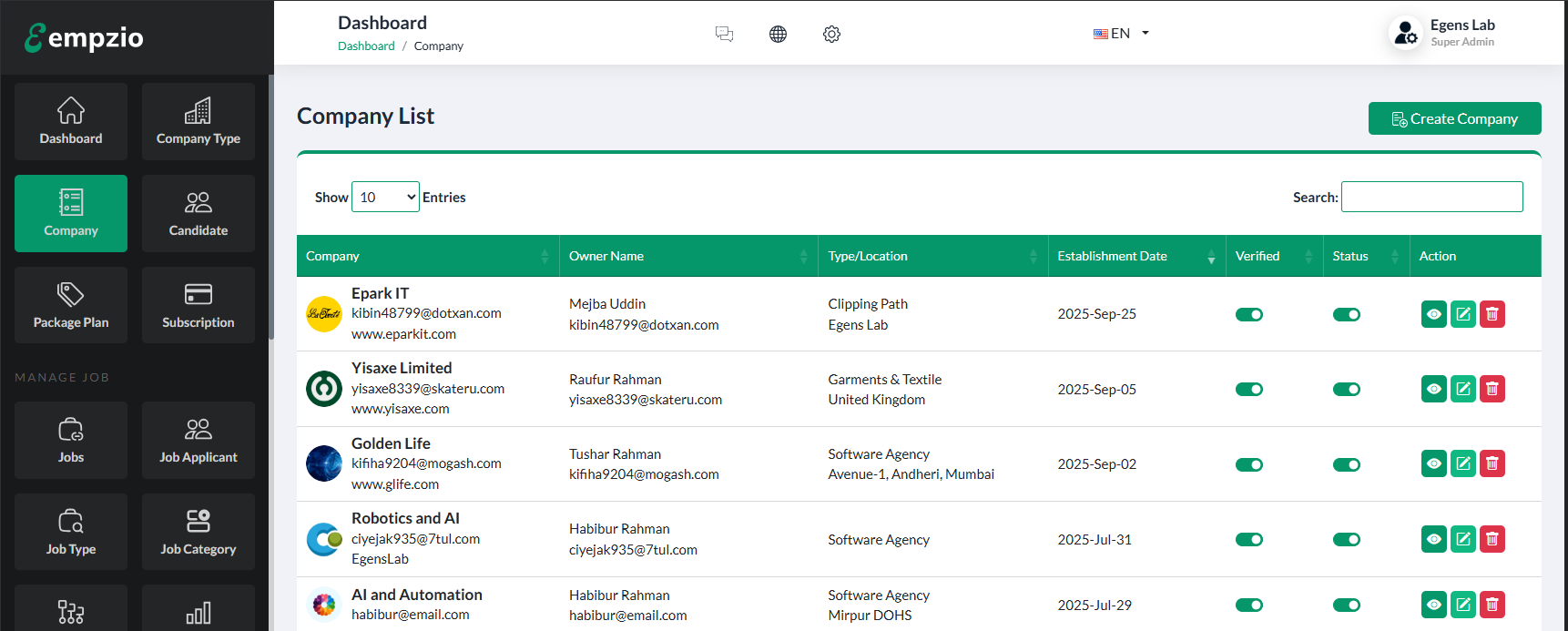This screenshot has height=631, width=1568.
Task: Click the chat messages icon in header
Action: point(724,34)
